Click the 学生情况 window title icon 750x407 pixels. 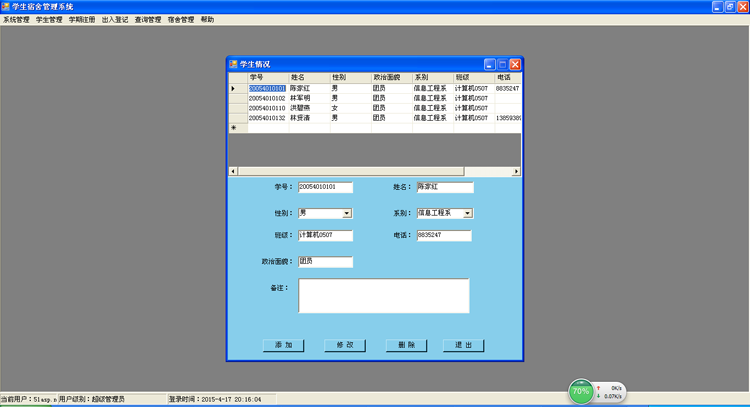234,64
